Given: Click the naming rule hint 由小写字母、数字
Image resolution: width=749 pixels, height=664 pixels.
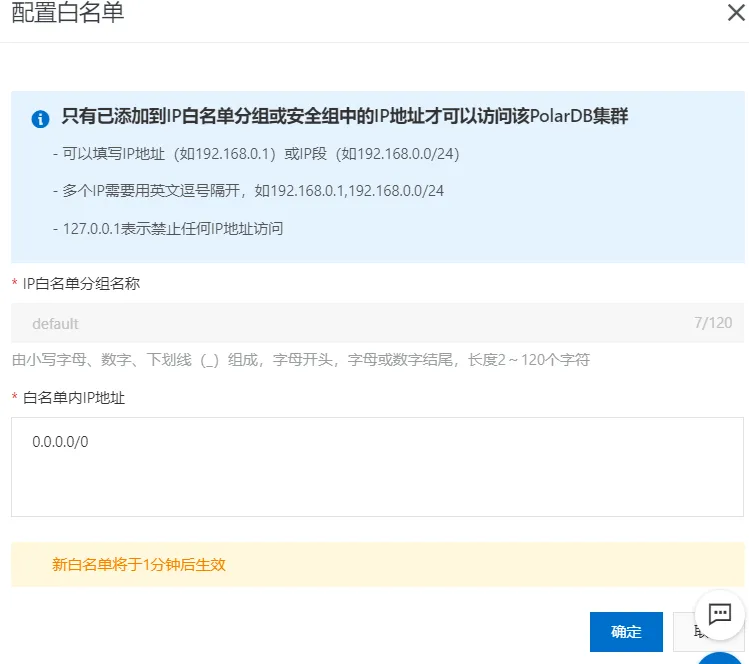Looking at the screenshot, I should click(301, 360).
